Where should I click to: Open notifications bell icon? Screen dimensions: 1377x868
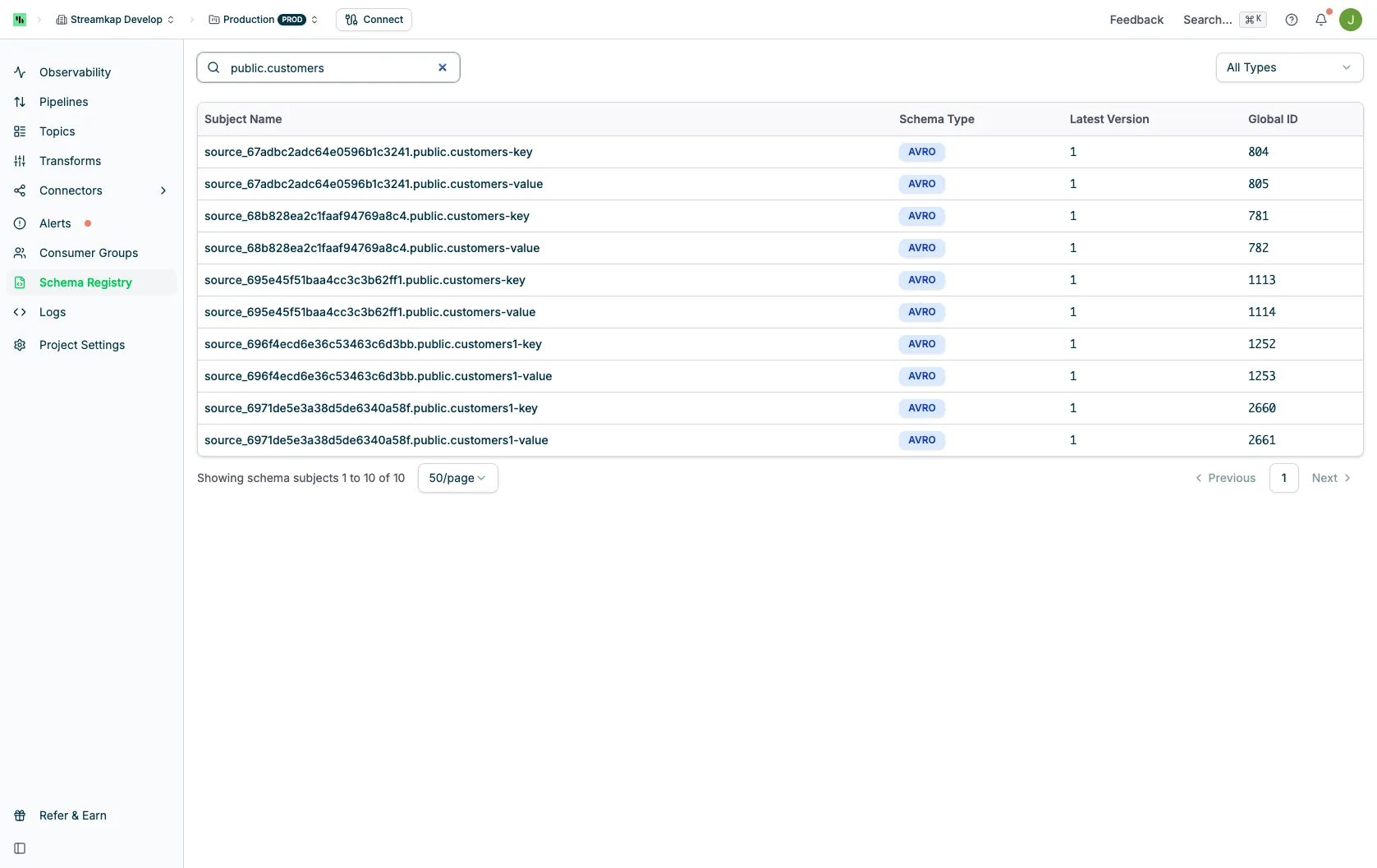point(1321,20)
